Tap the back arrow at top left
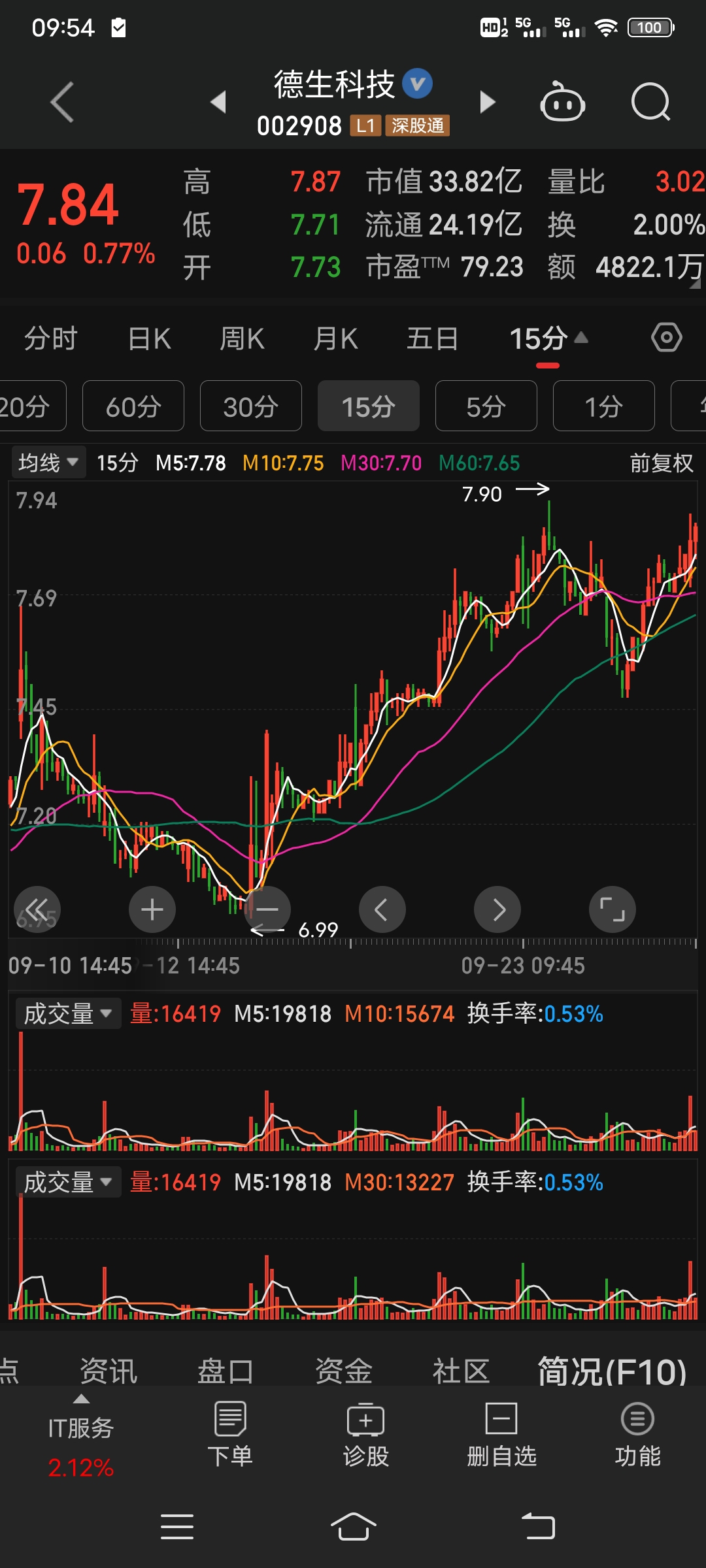 (x=63, y=103)
